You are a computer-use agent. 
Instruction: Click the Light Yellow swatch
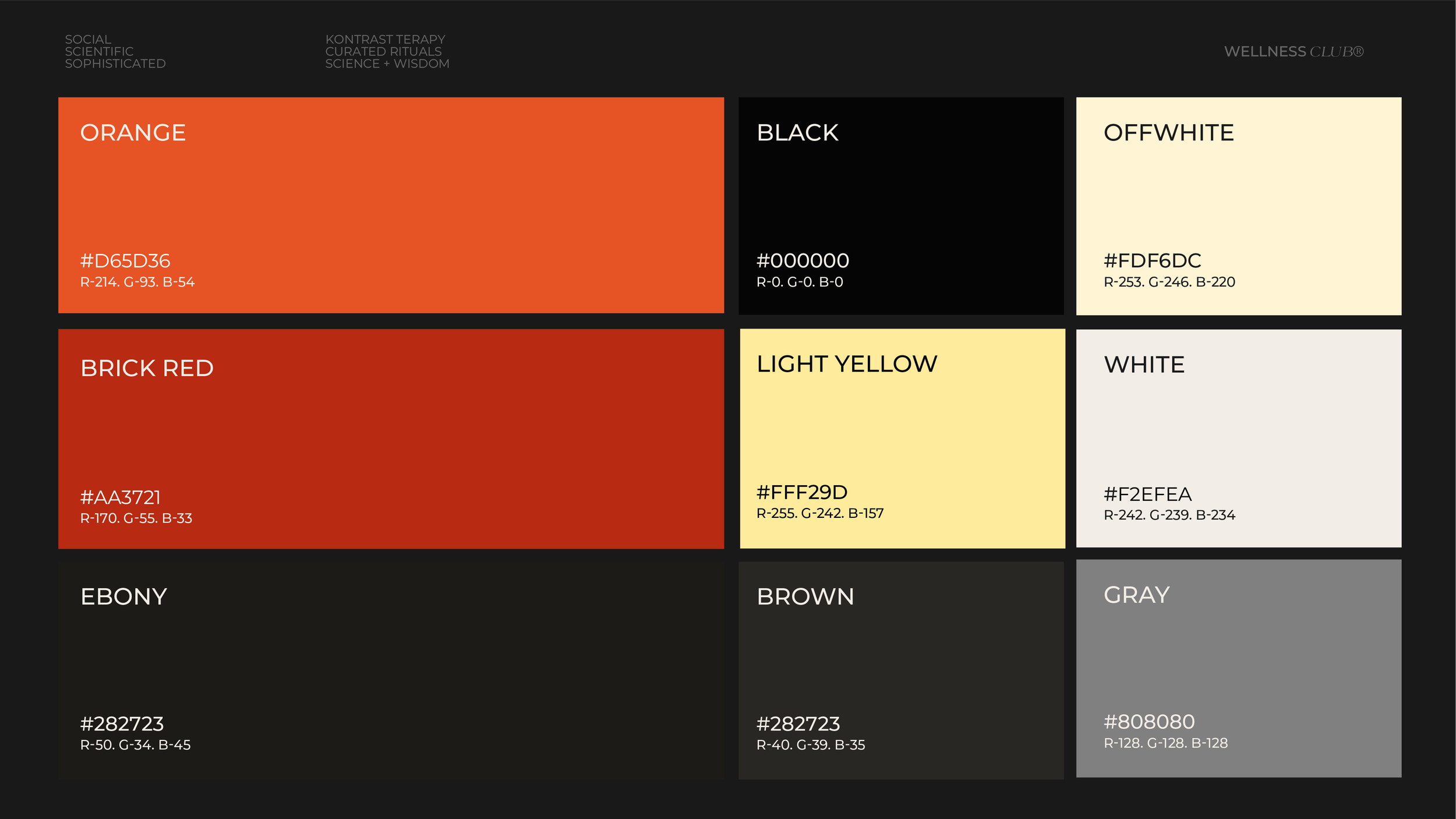pos(902,438)
